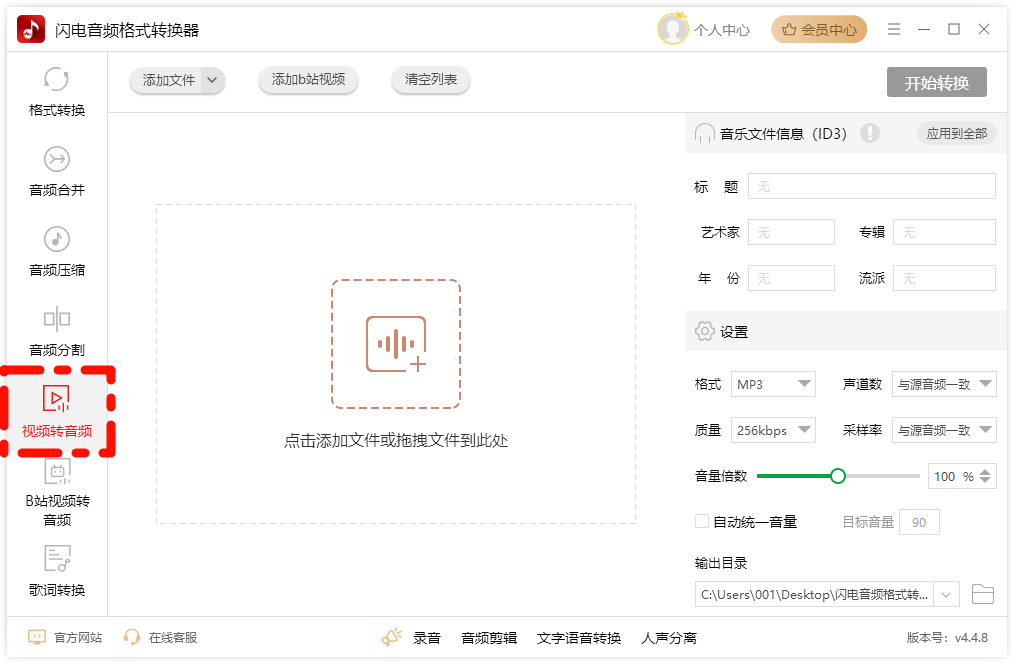Screen dimensions: 1014x664
Task: Click the 目标音量 value field showing 90
Action: 919,522
